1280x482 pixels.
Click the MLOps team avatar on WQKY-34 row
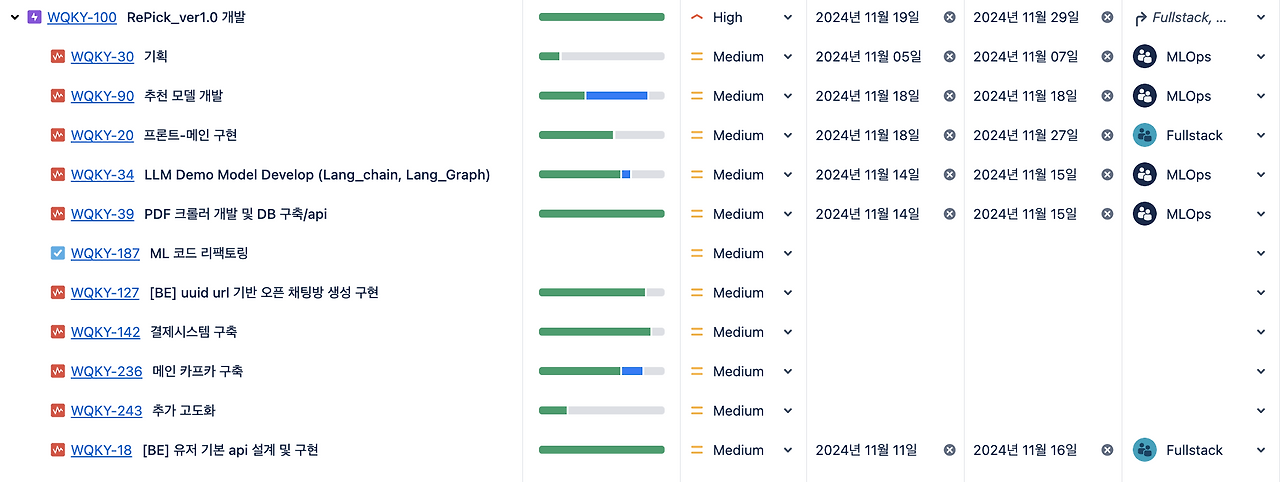point(1144,175)
